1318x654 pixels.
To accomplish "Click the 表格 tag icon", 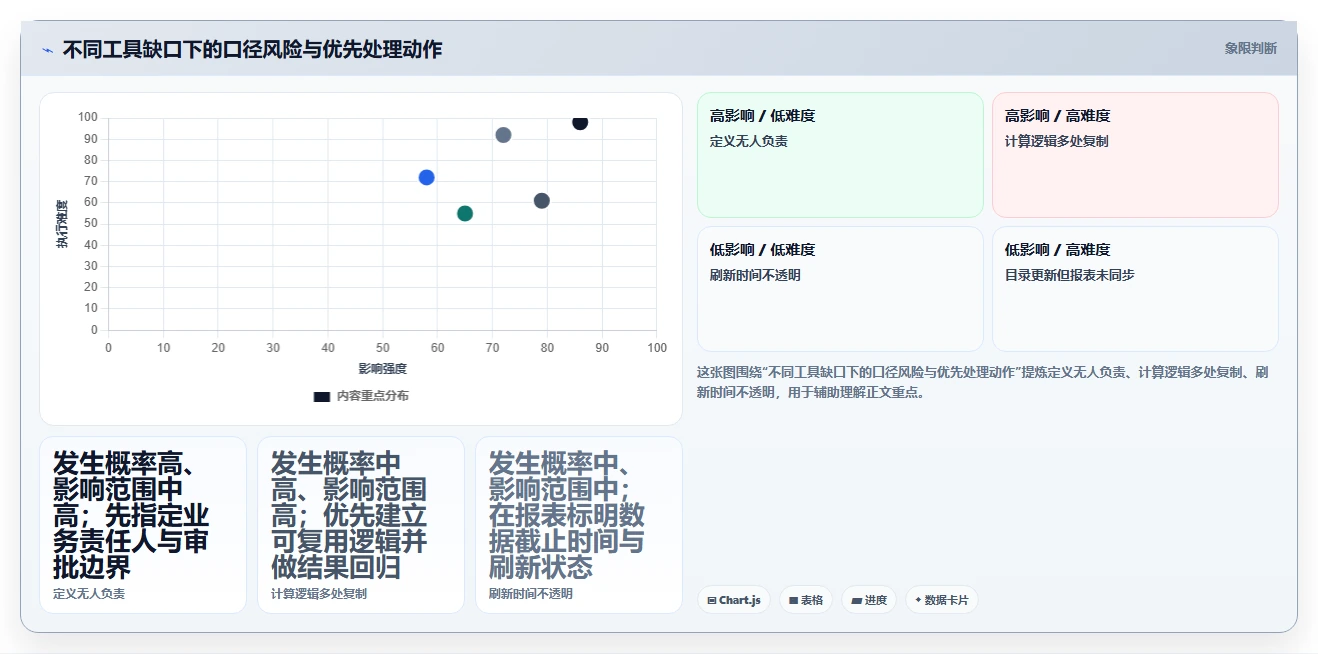I will (793, 601).
